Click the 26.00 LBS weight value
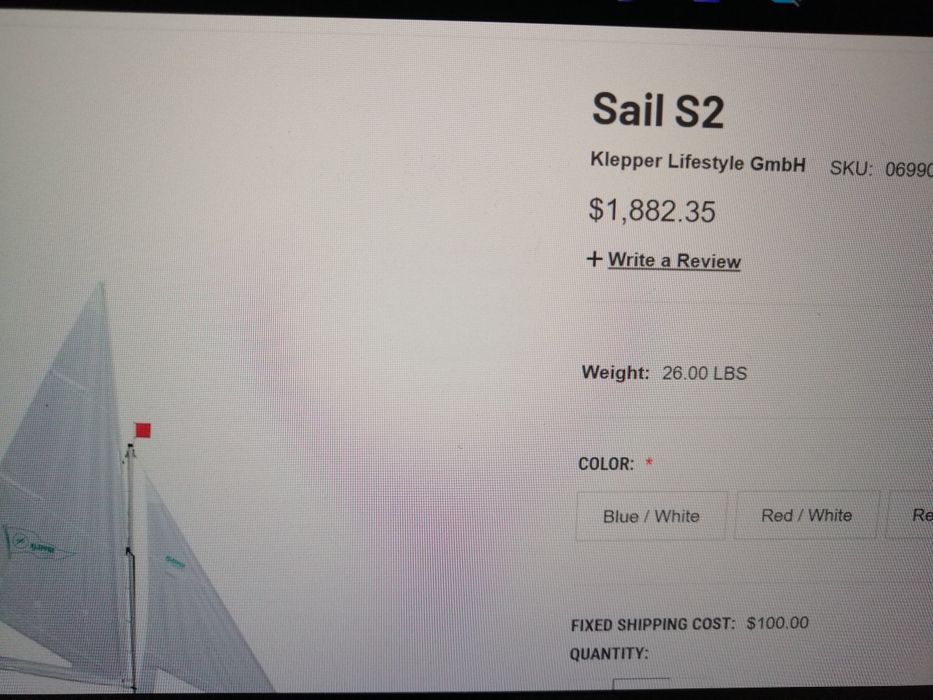The image size is (933, 700). click(705, 373)
